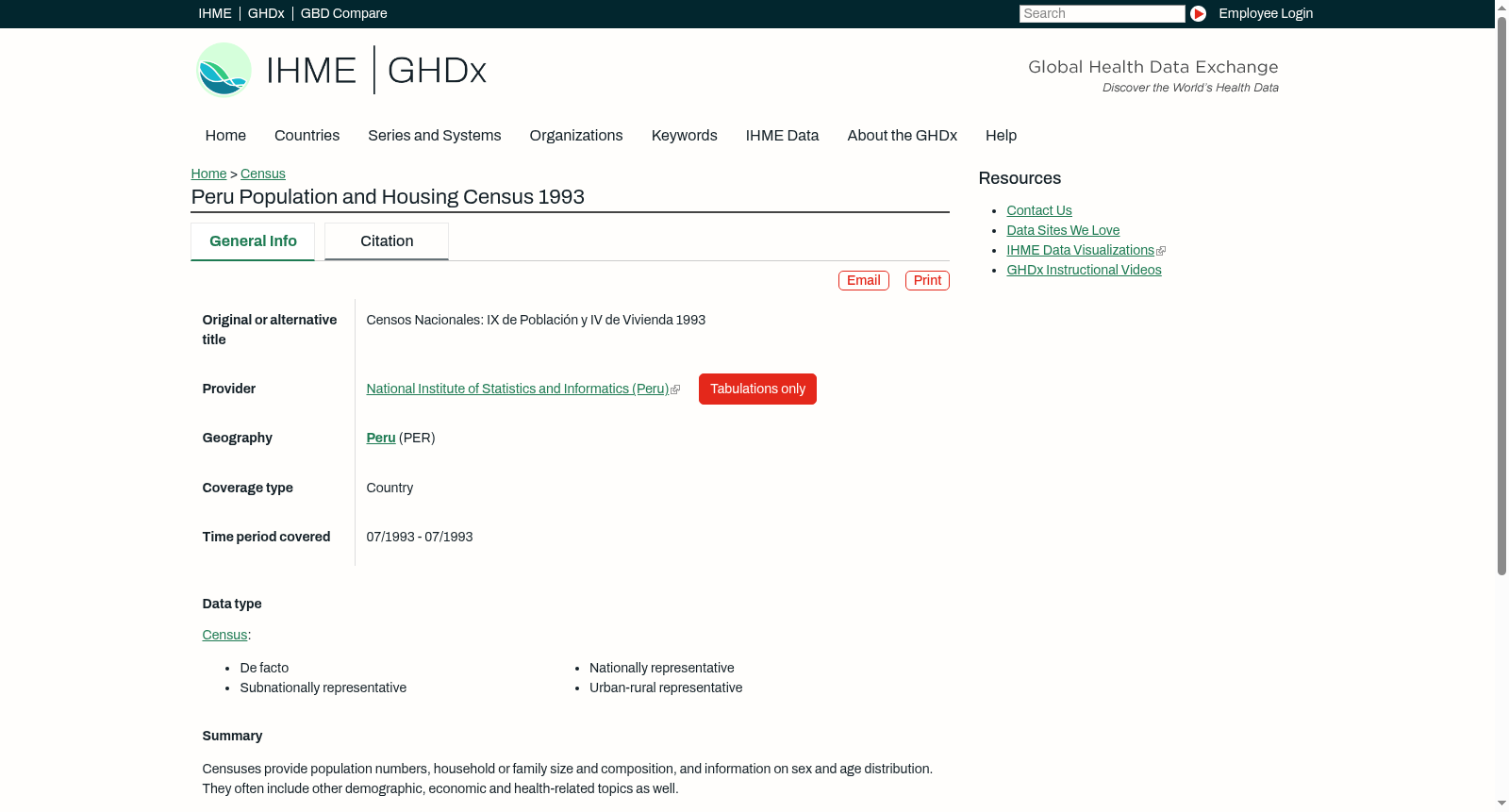The width and height of the screenshot is (1509, 812).
Task: Click the Census breadcrumb link
Action: pyautogui.click(x=263, y=174)
